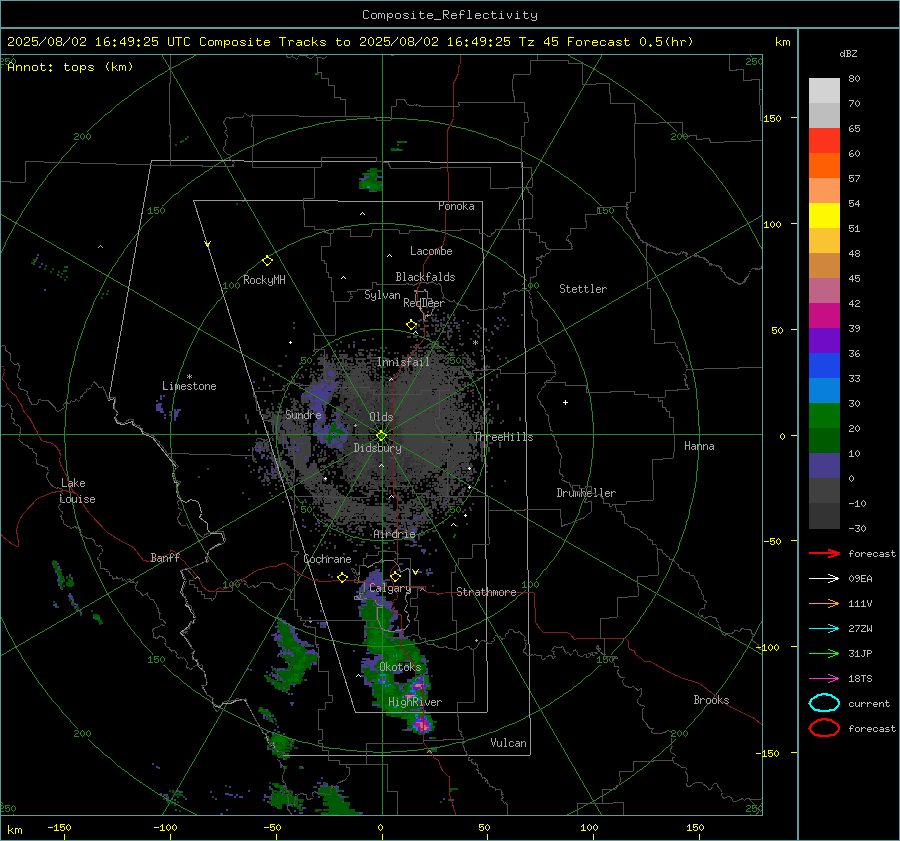Select the orange 111V track arrow
Screen dimensions: 900x841
pos(824,603)
